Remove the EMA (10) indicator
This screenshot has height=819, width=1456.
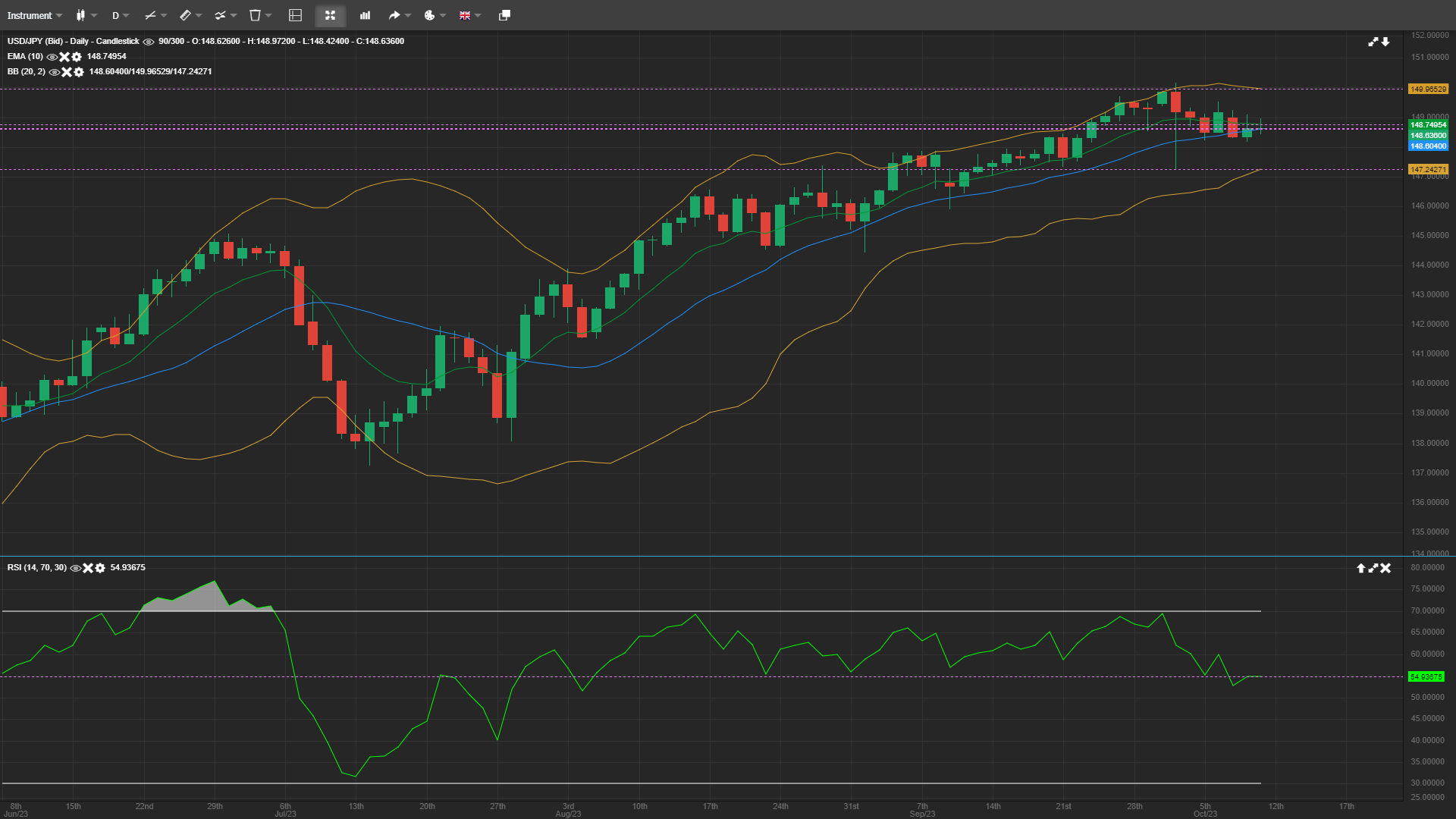64,57
